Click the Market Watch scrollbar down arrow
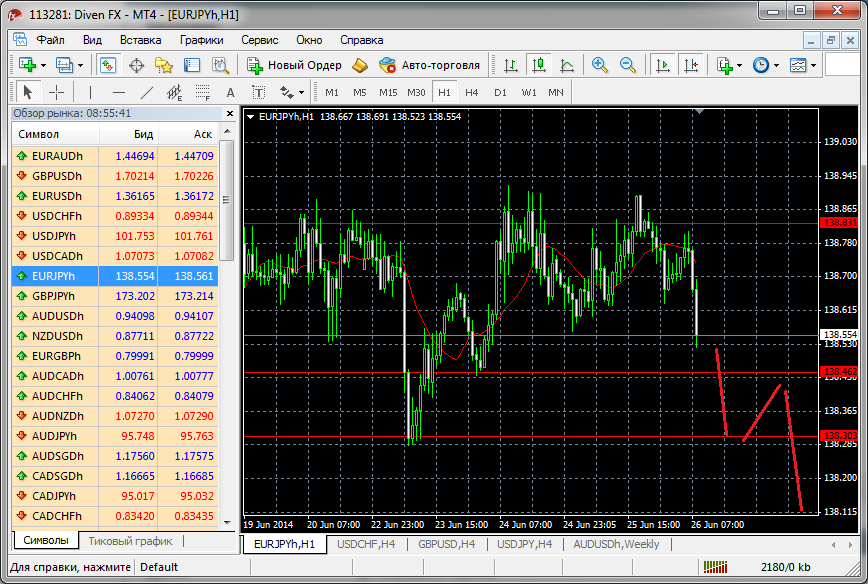Screen dimensions: 868x584 pyautogui.click(x=228, y=522)
